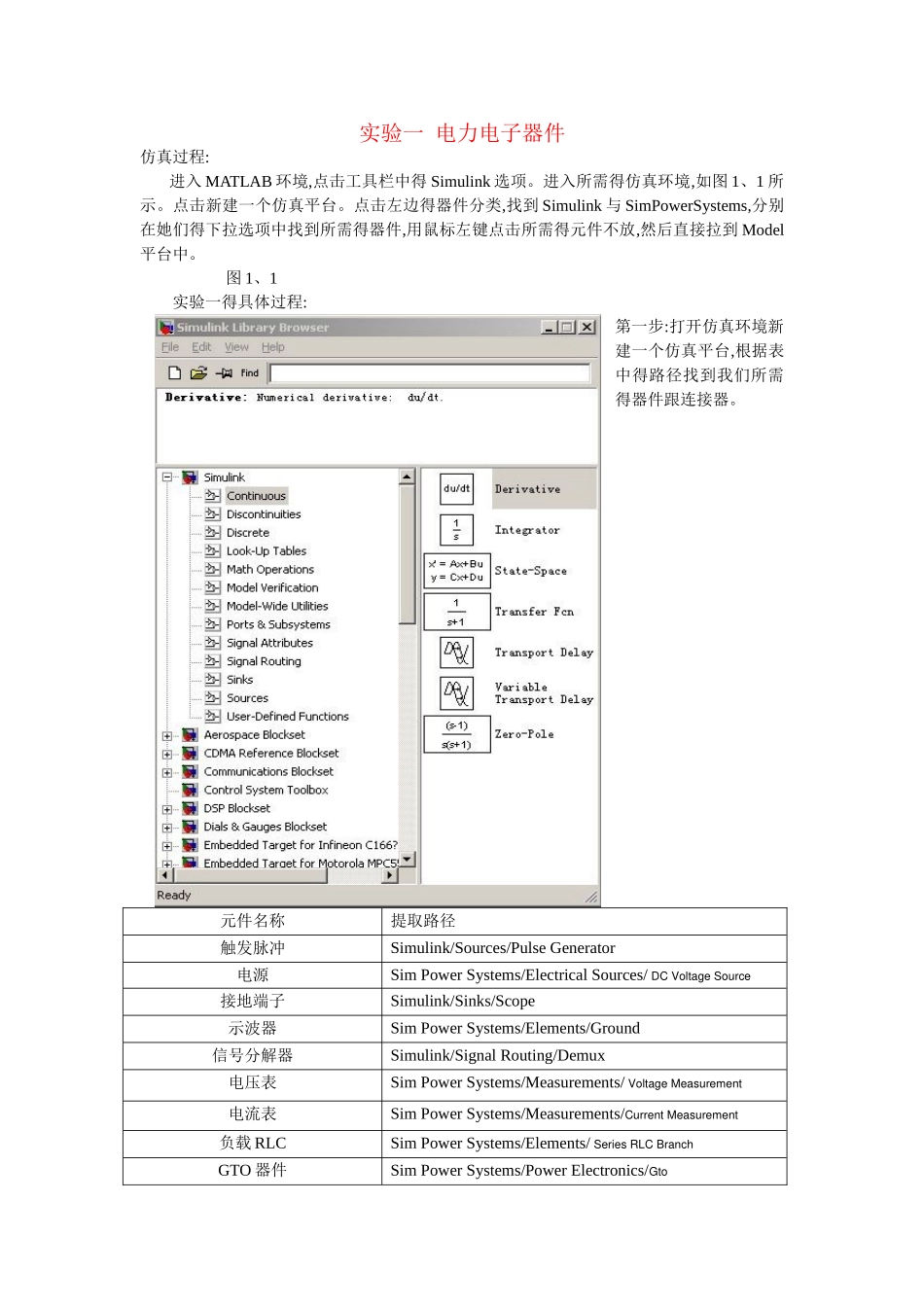
Task: Open the View menu
Action: (236, 347)
